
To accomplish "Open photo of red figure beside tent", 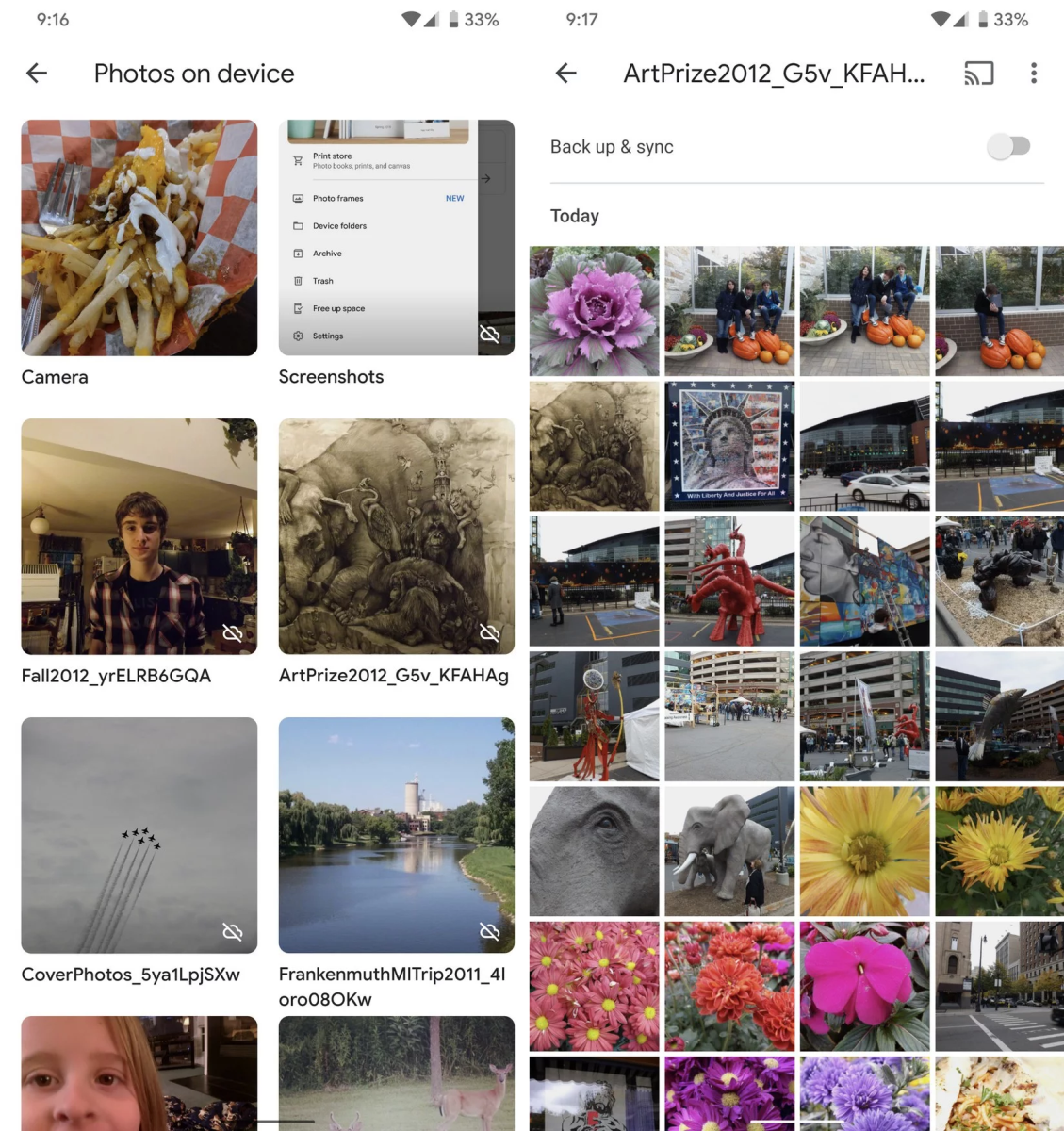I will tap(595, 716).
